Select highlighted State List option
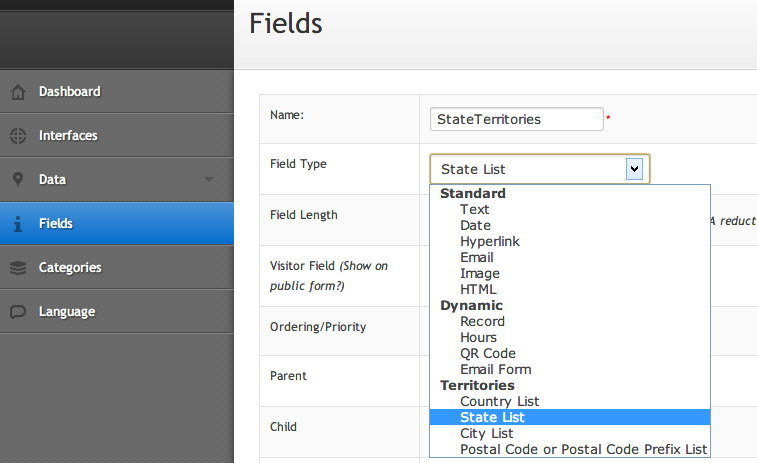The width and height of the screenshot is (757, 463). coord(570,417)
